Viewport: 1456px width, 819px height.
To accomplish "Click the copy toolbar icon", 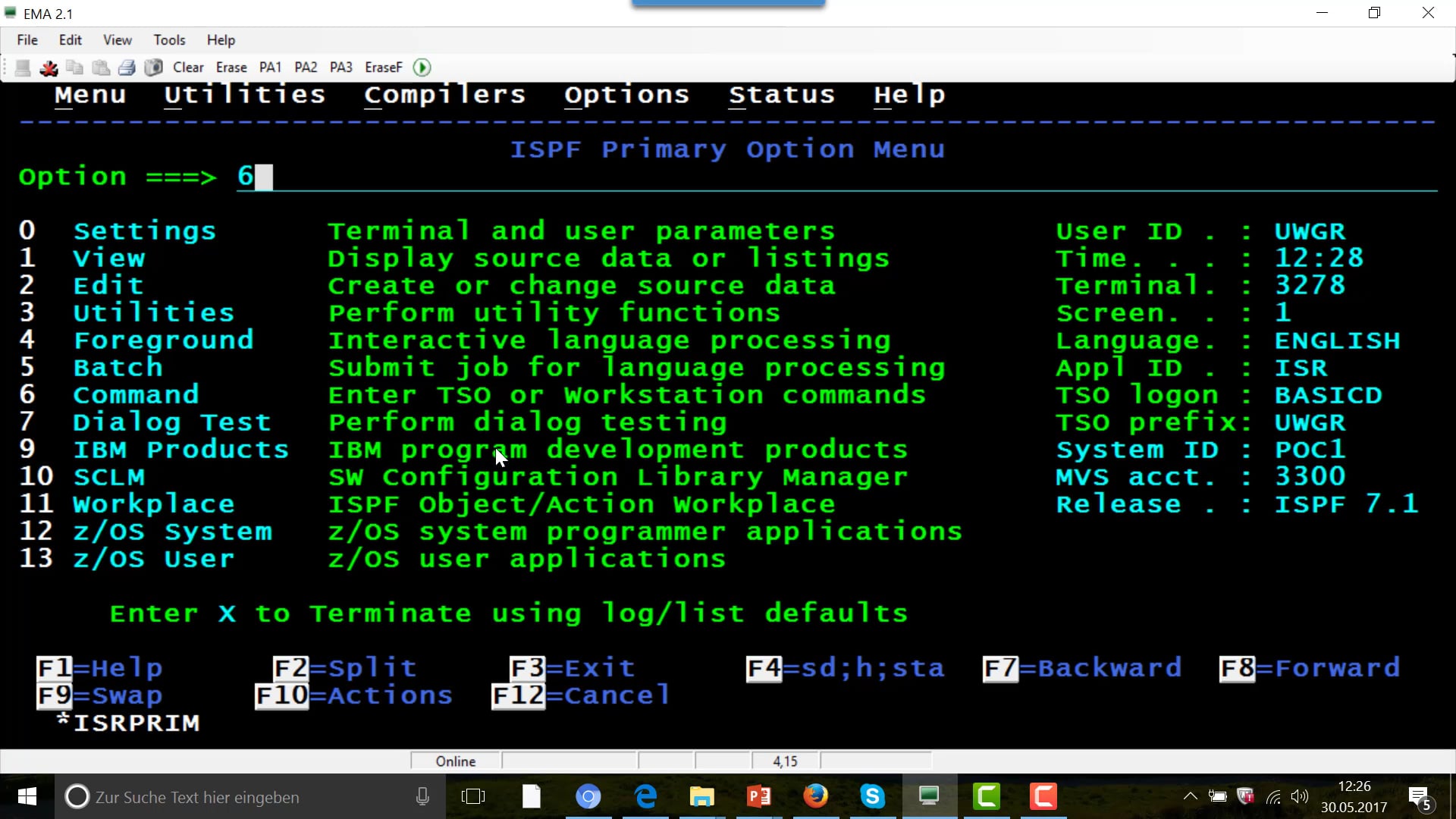I will pyautogui.click(x=74, y=67).
